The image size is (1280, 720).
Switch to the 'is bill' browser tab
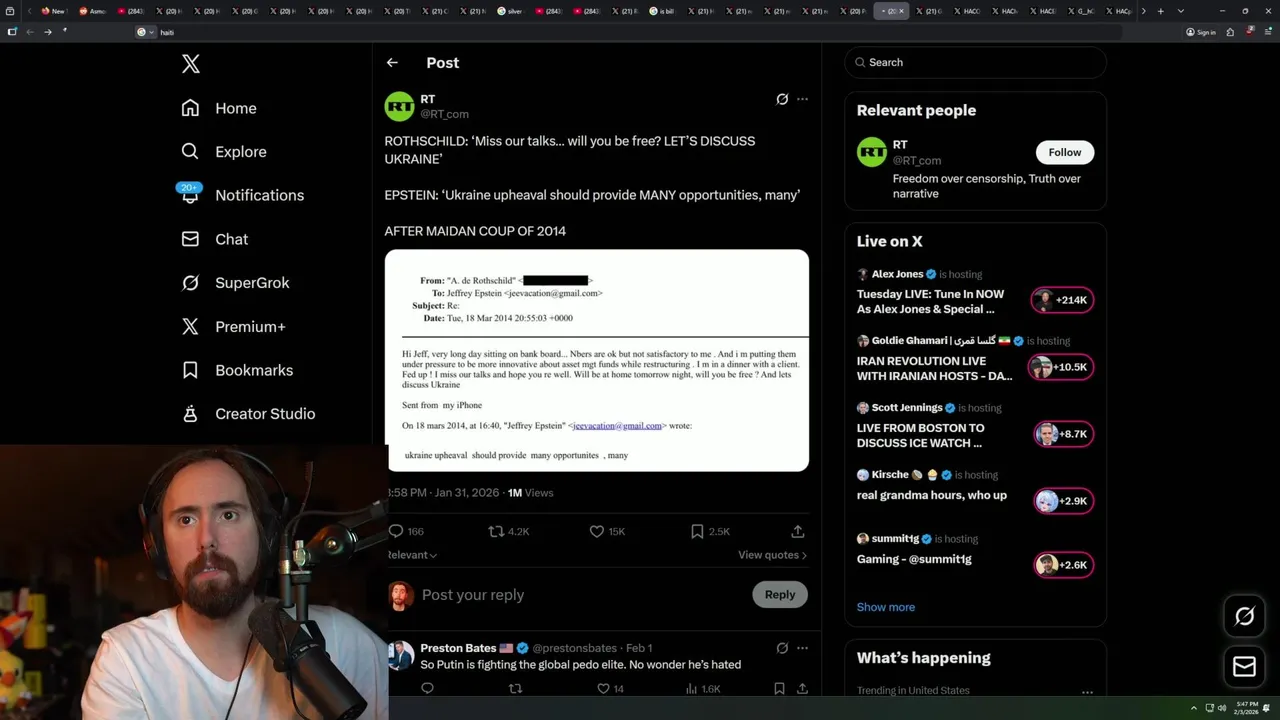click(x=663, y=11)
